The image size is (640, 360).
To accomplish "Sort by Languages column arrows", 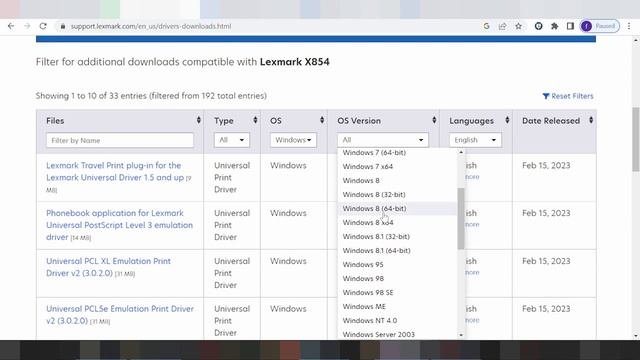I will [x=507, y=120].
